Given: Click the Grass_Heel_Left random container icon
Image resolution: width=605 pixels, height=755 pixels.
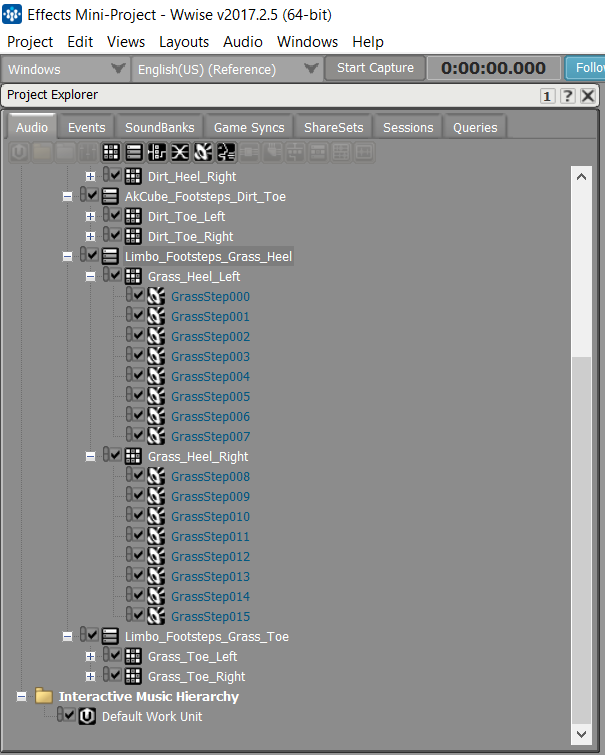Looking at the screenshot, I should [133, 276].
